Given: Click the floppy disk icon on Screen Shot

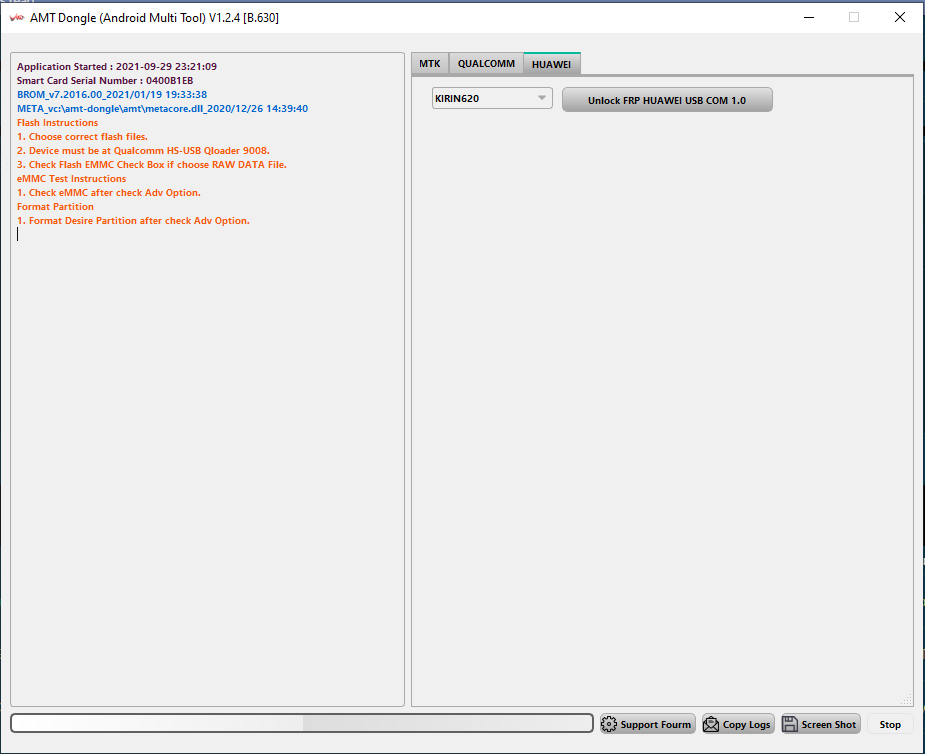Looking at the screenshot, I should tap(790, 724).
